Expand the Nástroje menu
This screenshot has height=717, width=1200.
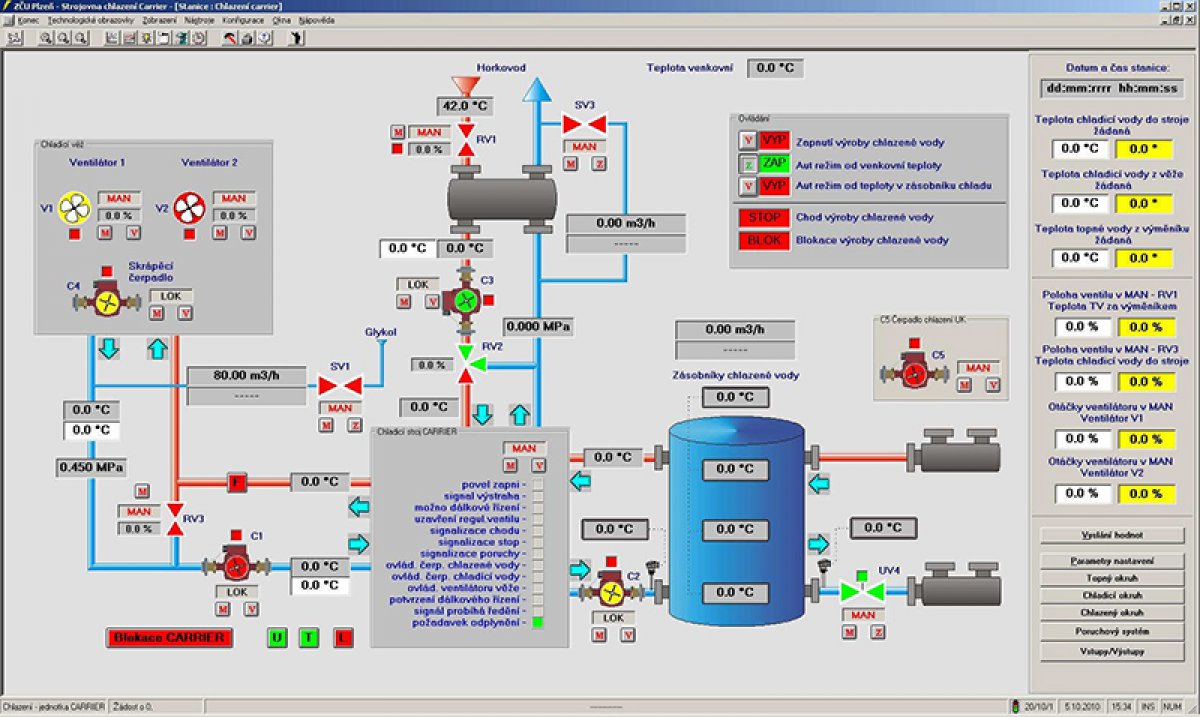pos(199,19)
